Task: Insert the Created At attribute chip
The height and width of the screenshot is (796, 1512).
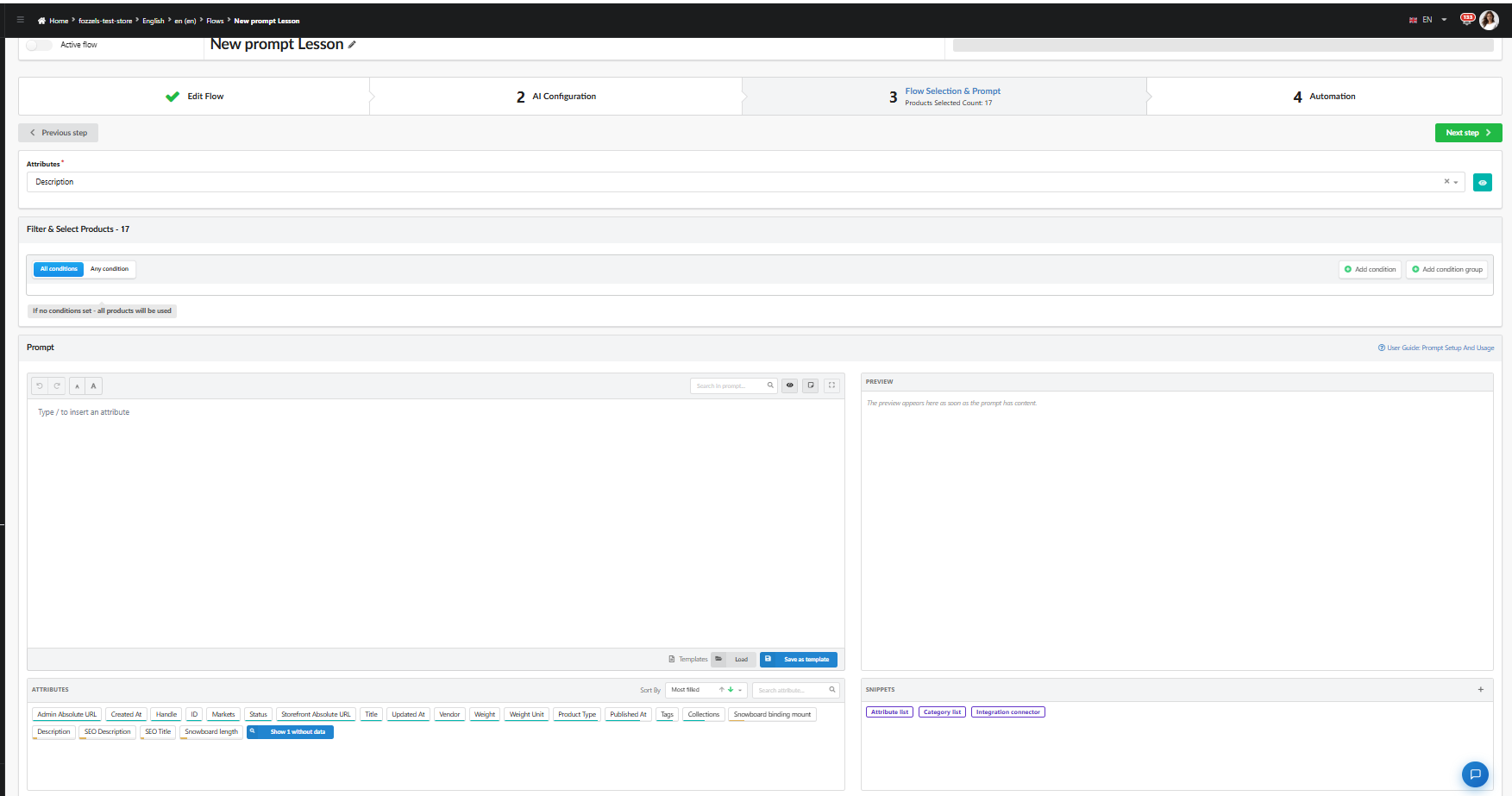Action: [126, 714]
